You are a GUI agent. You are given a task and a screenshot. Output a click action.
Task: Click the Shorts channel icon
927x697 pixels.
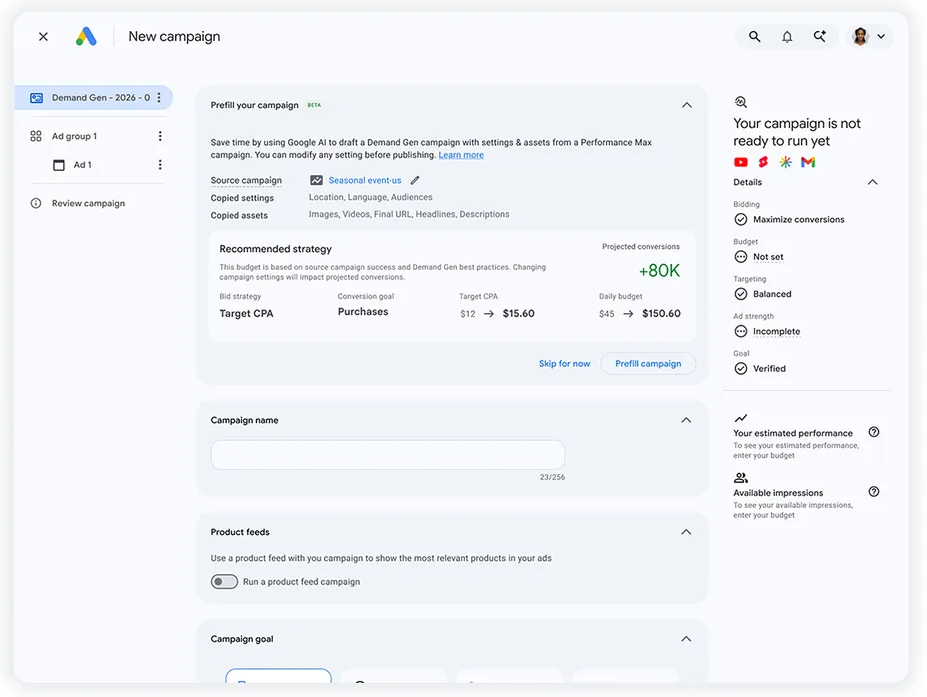pyautogui.click(x=763, y=162)
